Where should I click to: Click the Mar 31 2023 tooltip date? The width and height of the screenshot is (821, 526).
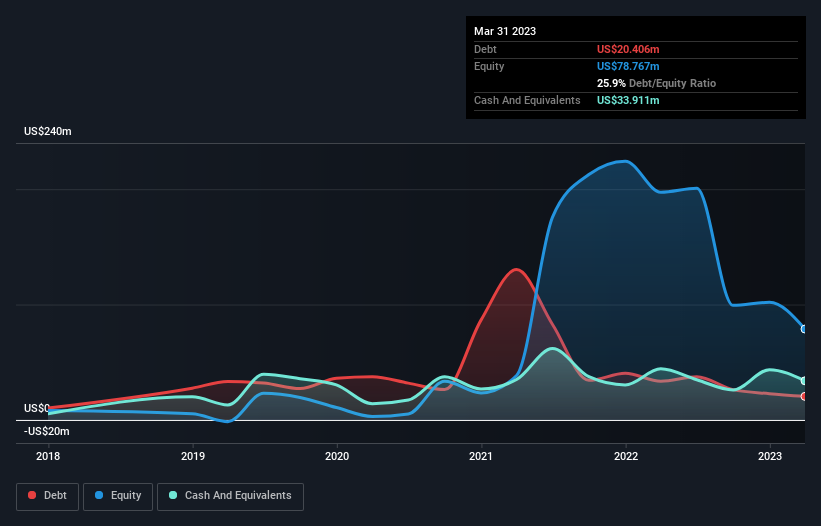point(505,31)
